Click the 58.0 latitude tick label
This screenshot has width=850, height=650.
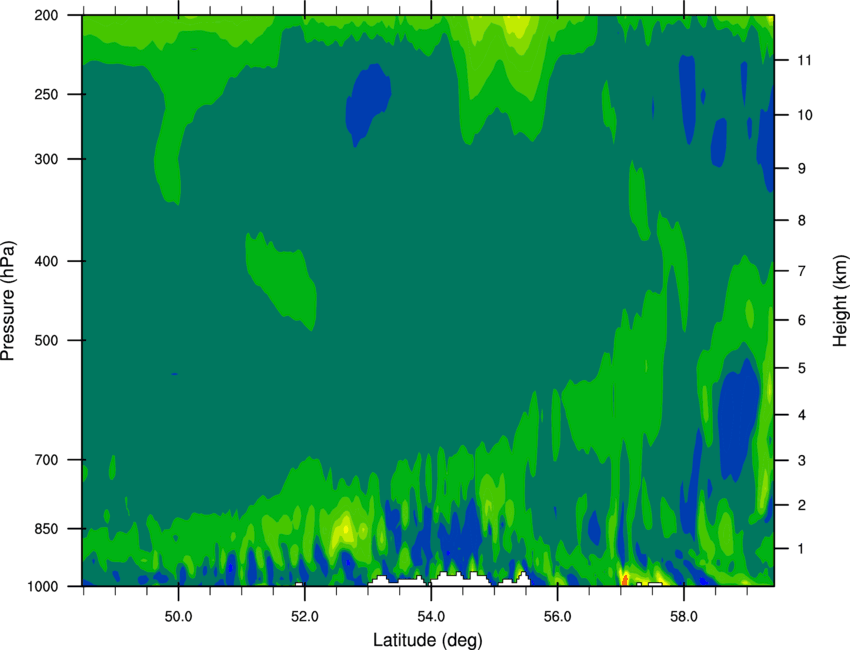pyautogui.click(x=684, y=616)
